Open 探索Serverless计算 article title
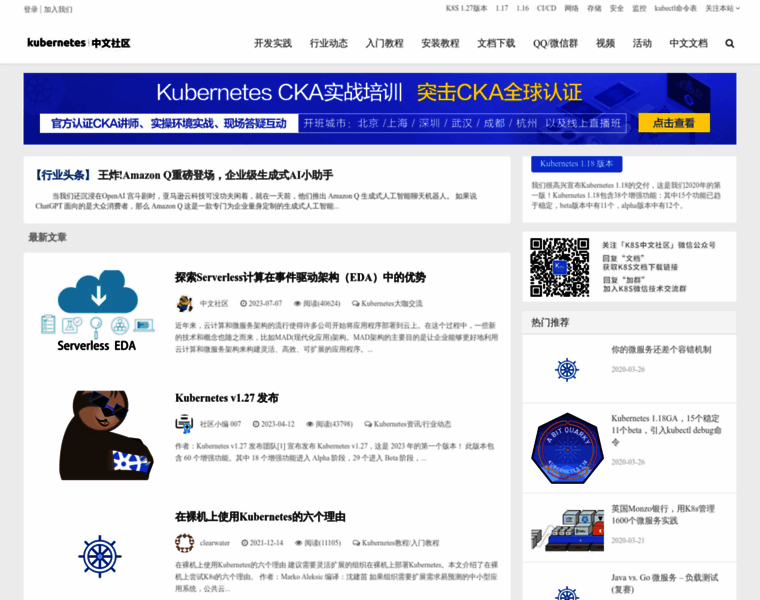760x600 pixels. [x=301, y=277]
